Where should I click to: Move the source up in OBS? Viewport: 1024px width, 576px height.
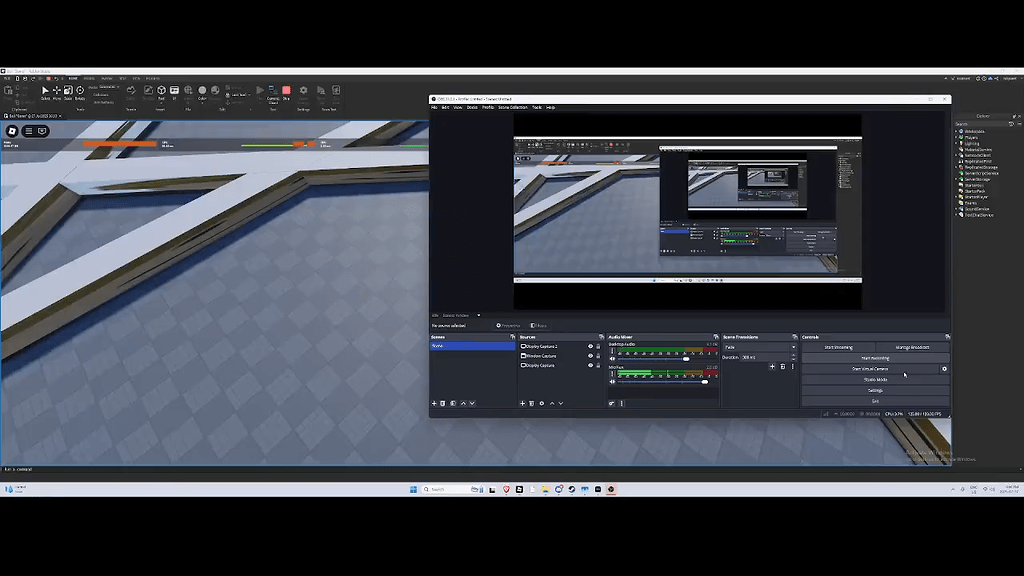[x=552, y=404]
